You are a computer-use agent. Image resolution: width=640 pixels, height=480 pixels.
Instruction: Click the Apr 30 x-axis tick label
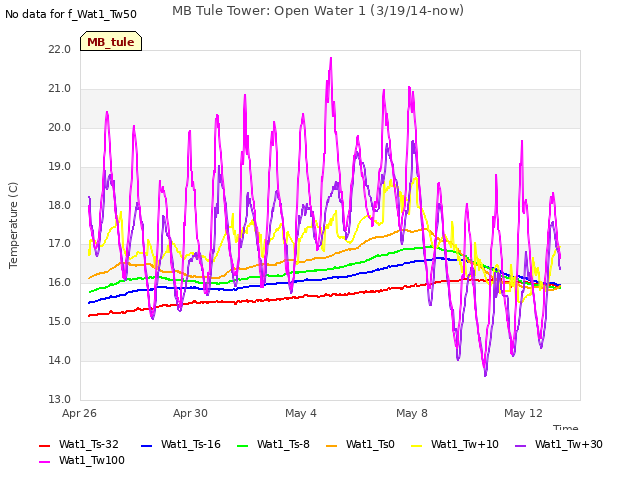coord(190,413)
